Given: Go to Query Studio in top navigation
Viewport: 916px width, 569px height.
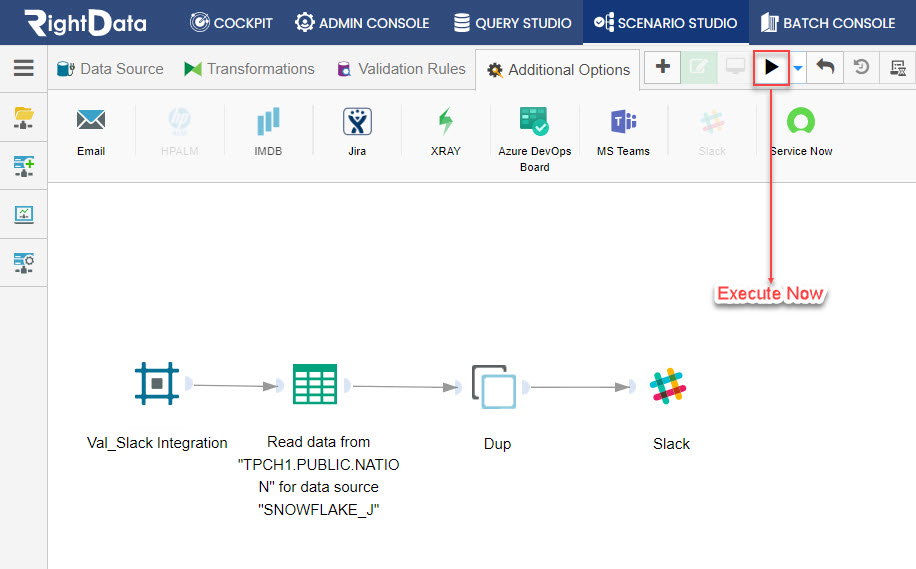Looking at the screenshot, I should tap(512, 23).
